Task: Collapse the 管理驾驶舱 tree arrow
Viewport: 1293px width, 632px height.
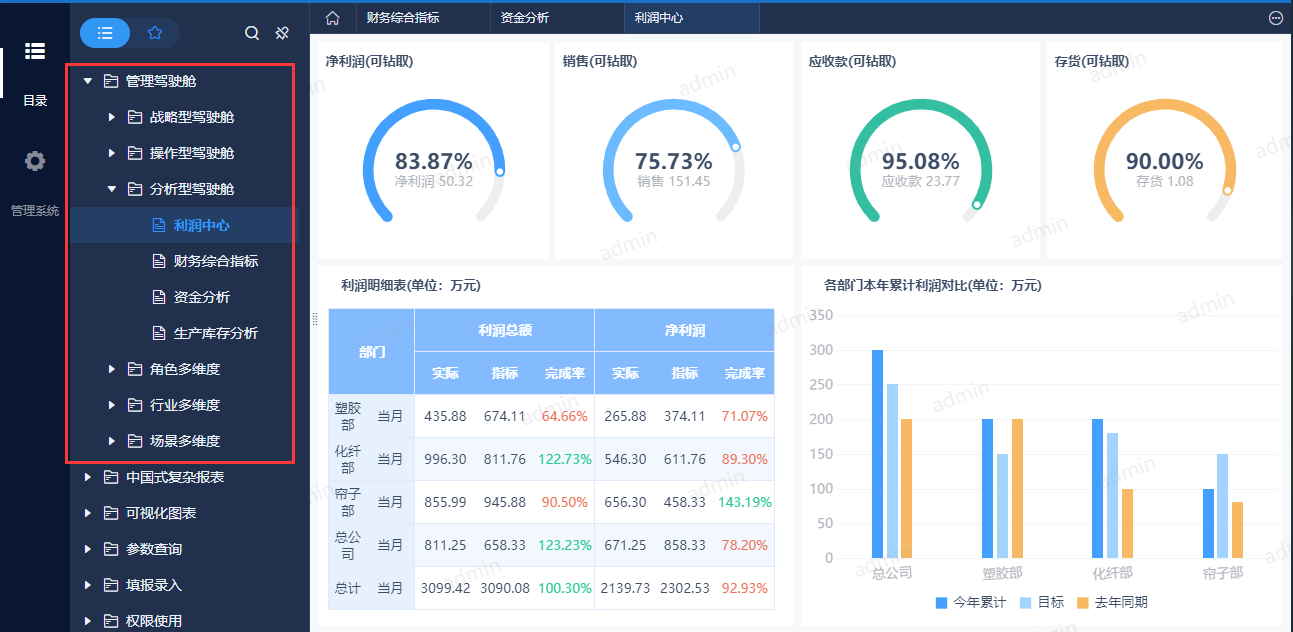Action: coord(88,81)
